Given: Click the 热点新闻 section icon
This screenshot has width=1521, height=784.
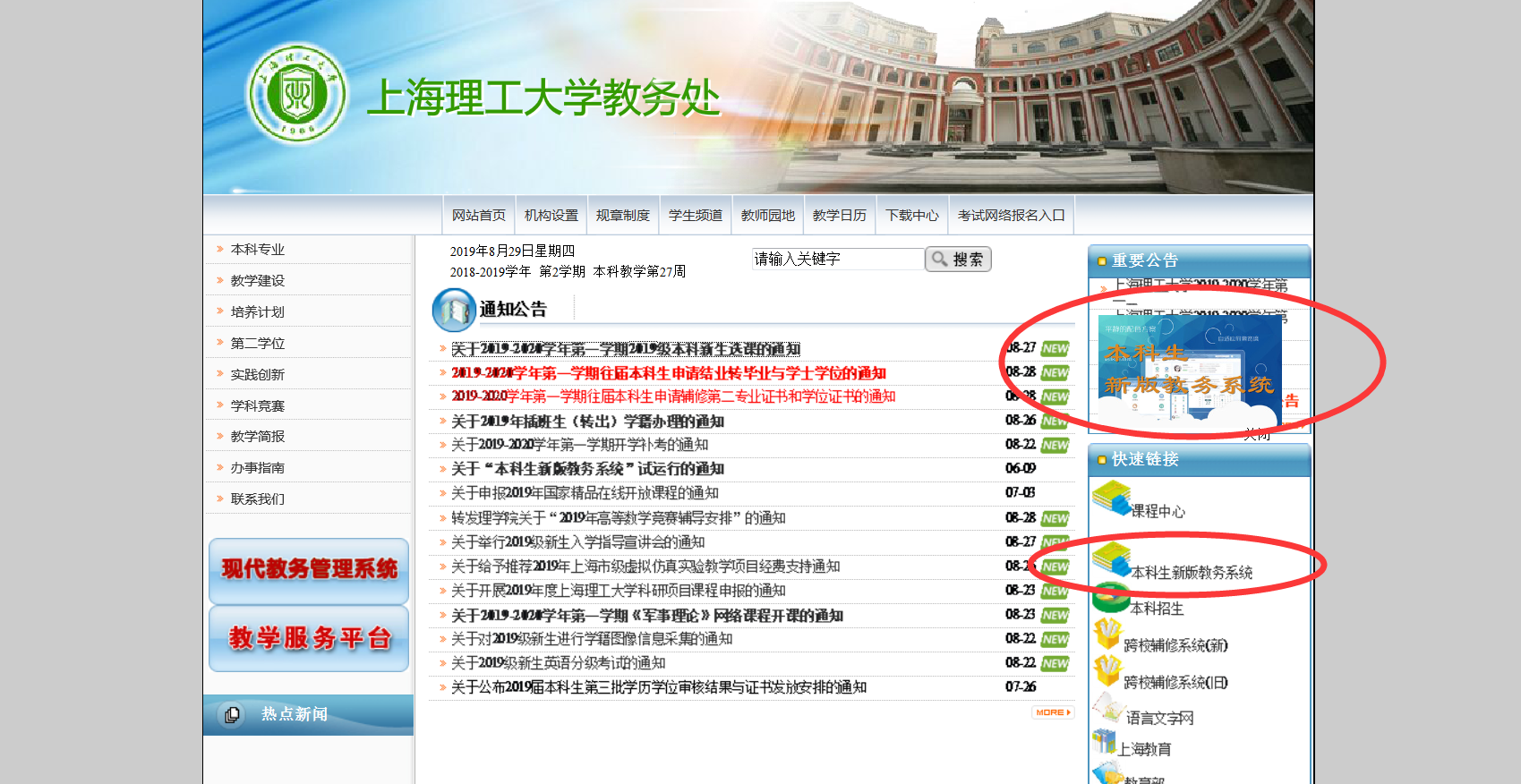Looking at the screenshot, I should click(x=232, y=714).
